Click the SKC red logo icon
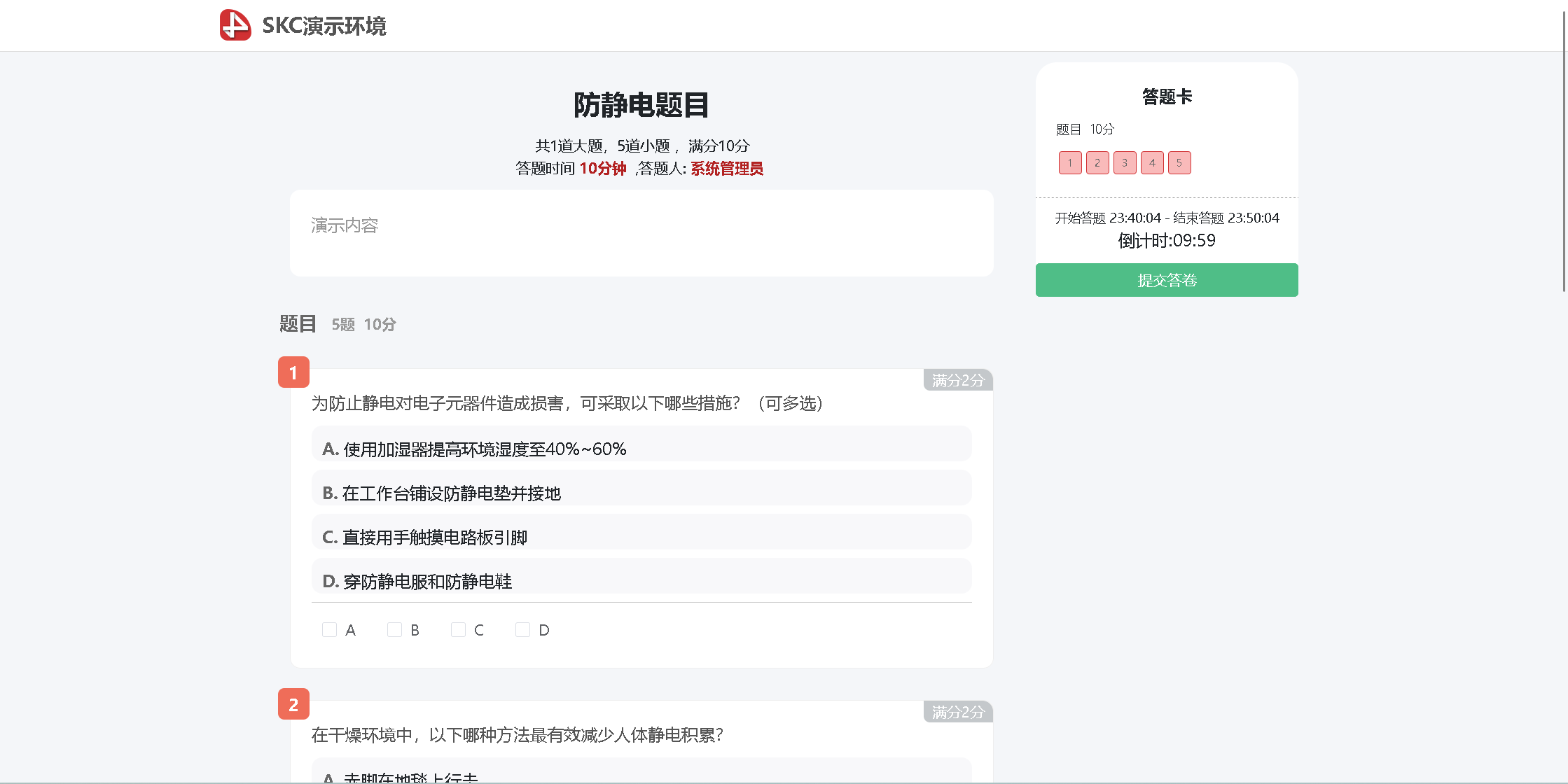 point(235,25)
